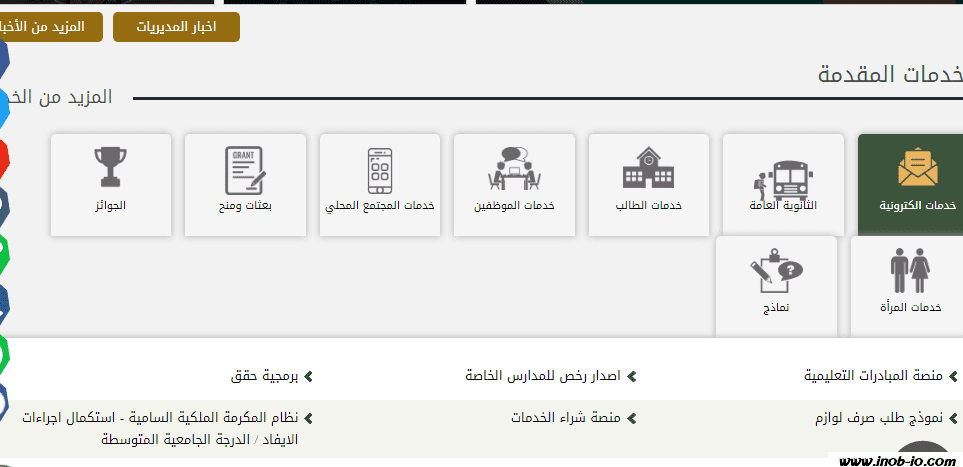Click the المزيد من الخدمات heading link

(58, 97)
